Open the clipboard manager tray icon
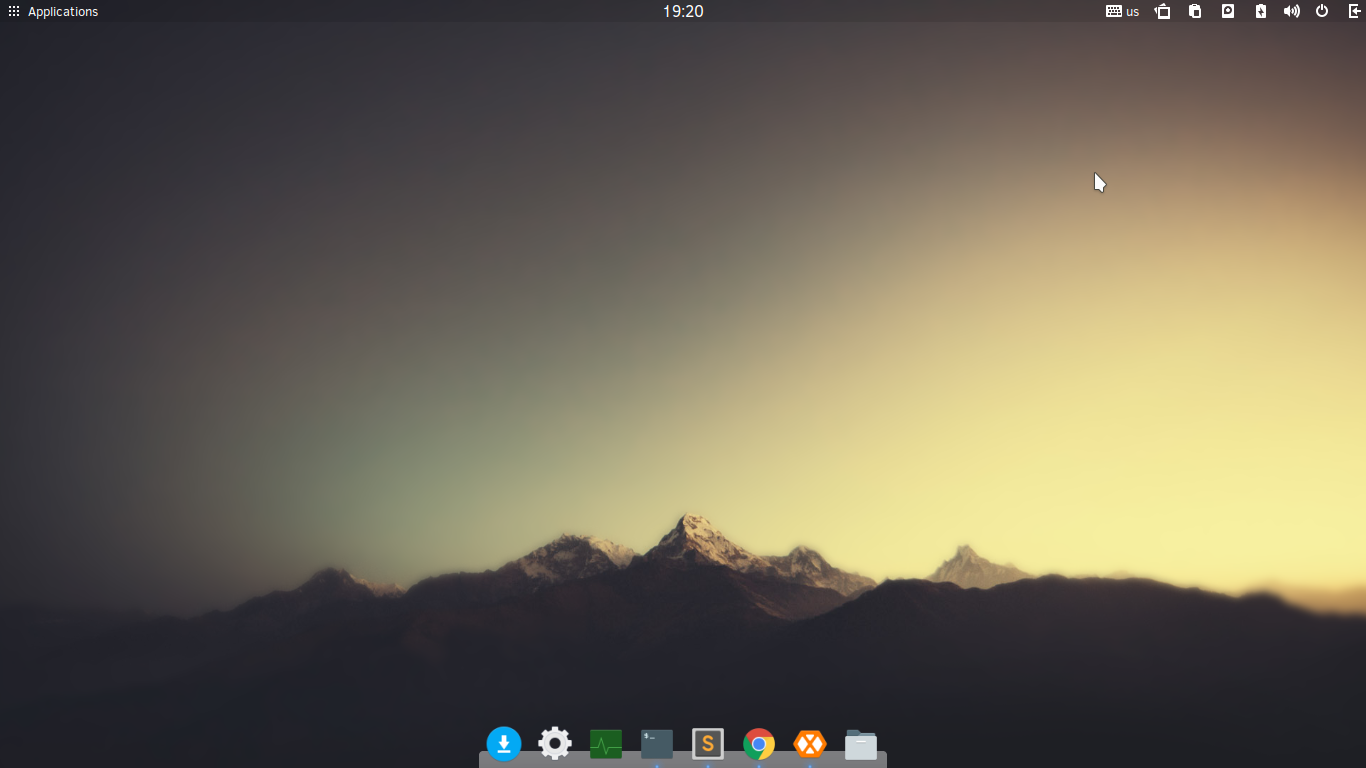This screenshot has height=768, width=1366. 1195,12
